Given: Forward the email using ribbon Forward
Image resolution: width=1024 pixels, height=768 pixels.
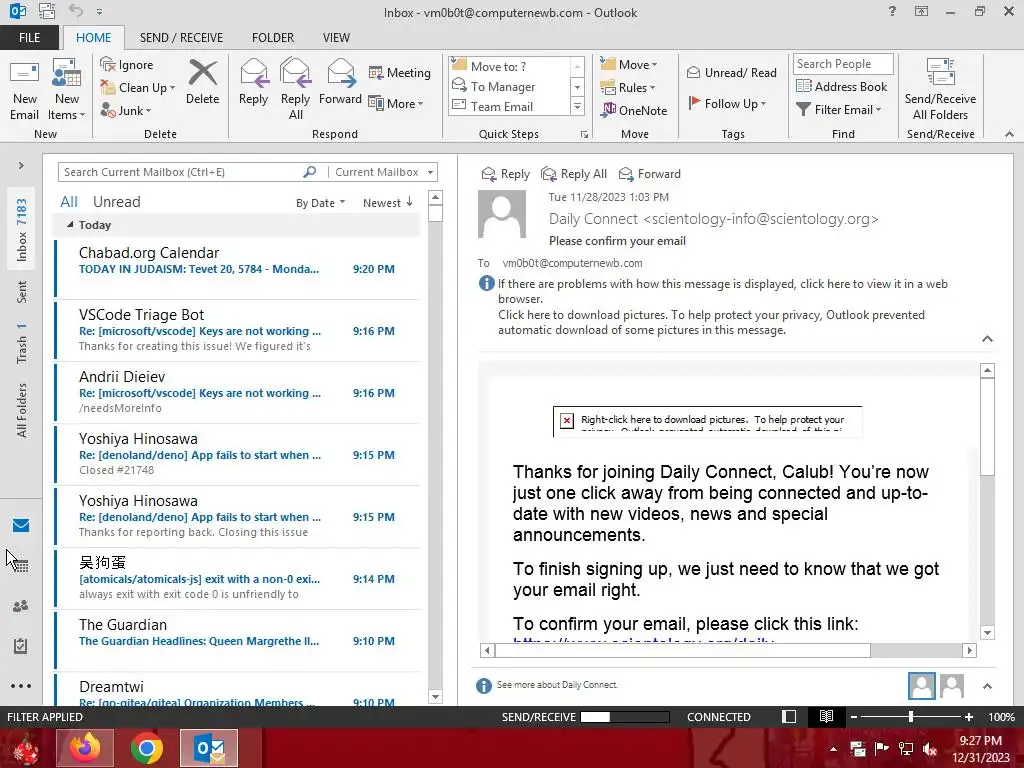Looking at the screenshot, I should pyautogui.click(x=340, y=83).
